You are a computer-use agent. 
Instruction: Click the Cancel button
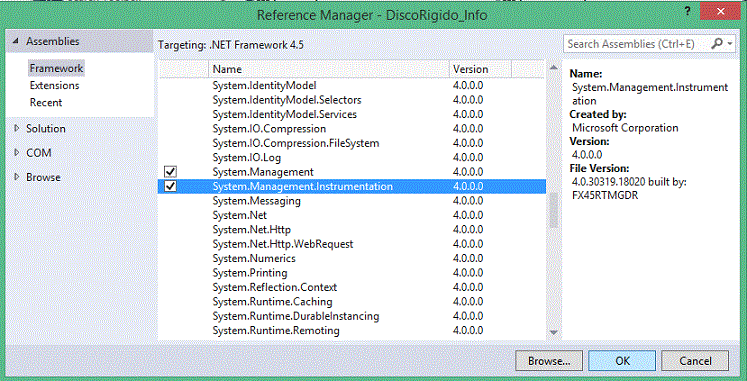(x=695, y=361)
